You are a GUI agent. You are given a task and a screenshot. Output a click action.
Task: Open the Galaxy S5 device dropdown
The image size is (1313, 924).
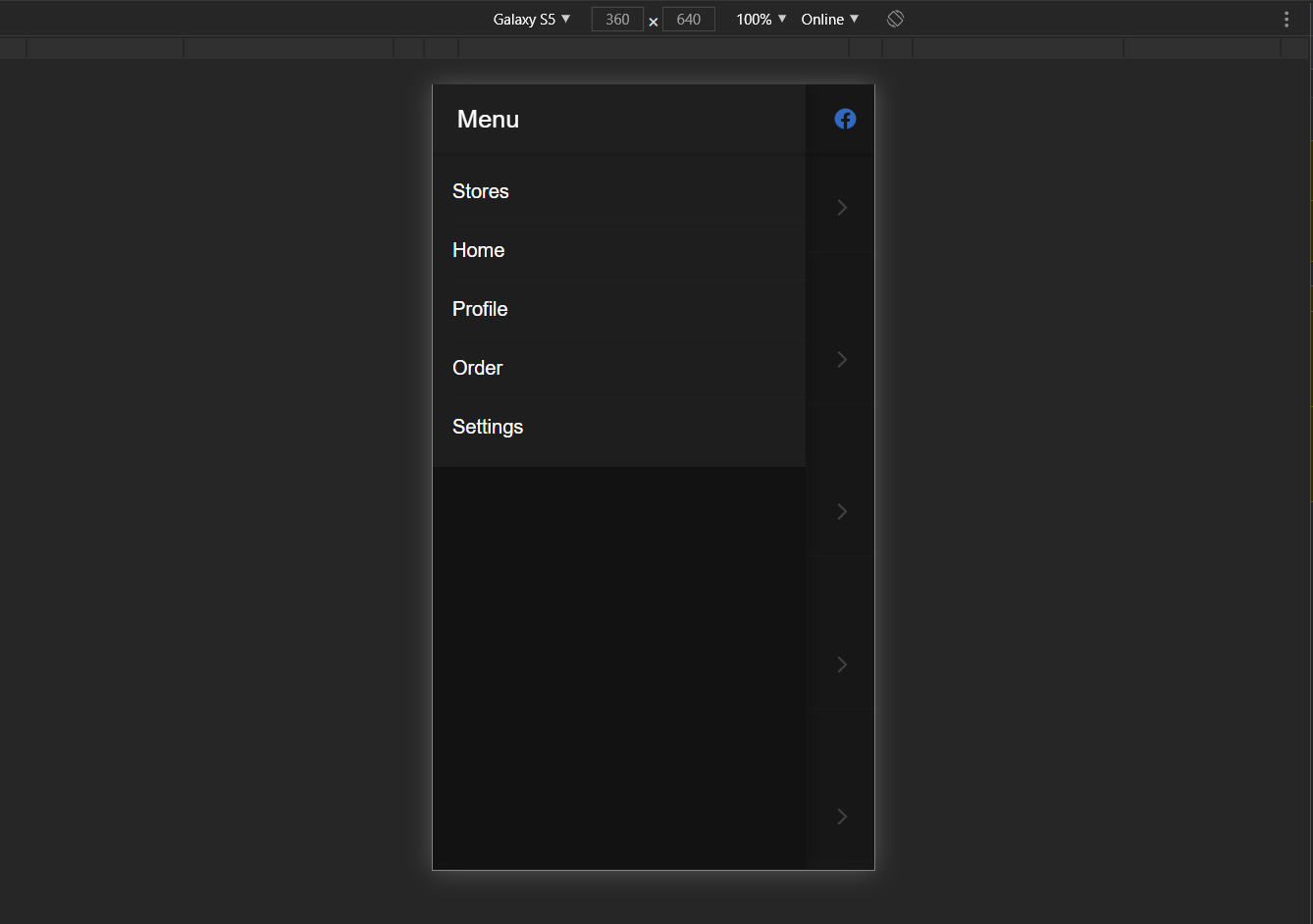pos(531,19)
